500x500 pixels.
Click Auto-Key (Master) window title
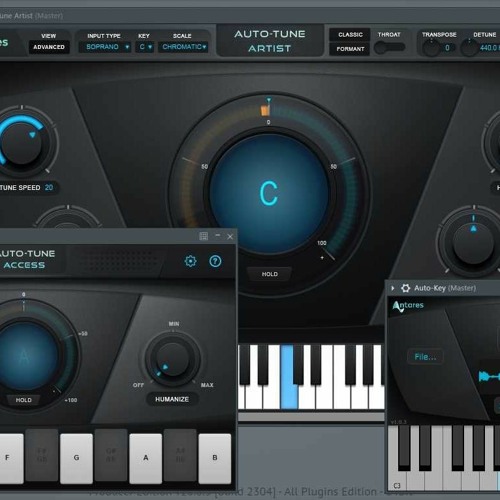click(x=445, y=288)
